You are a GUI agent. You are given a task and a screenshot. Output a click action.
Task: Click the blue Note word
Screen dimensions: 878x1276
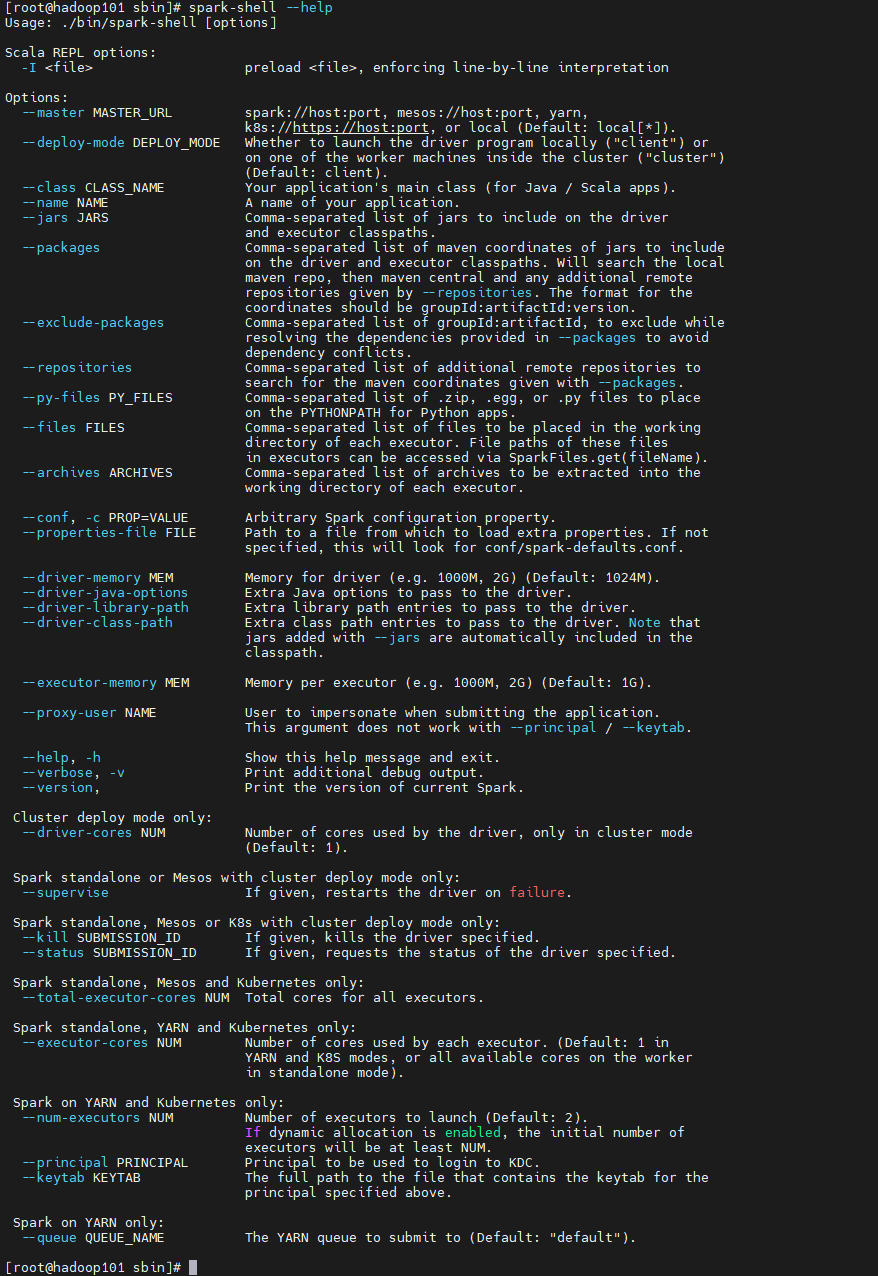[645, 622]
